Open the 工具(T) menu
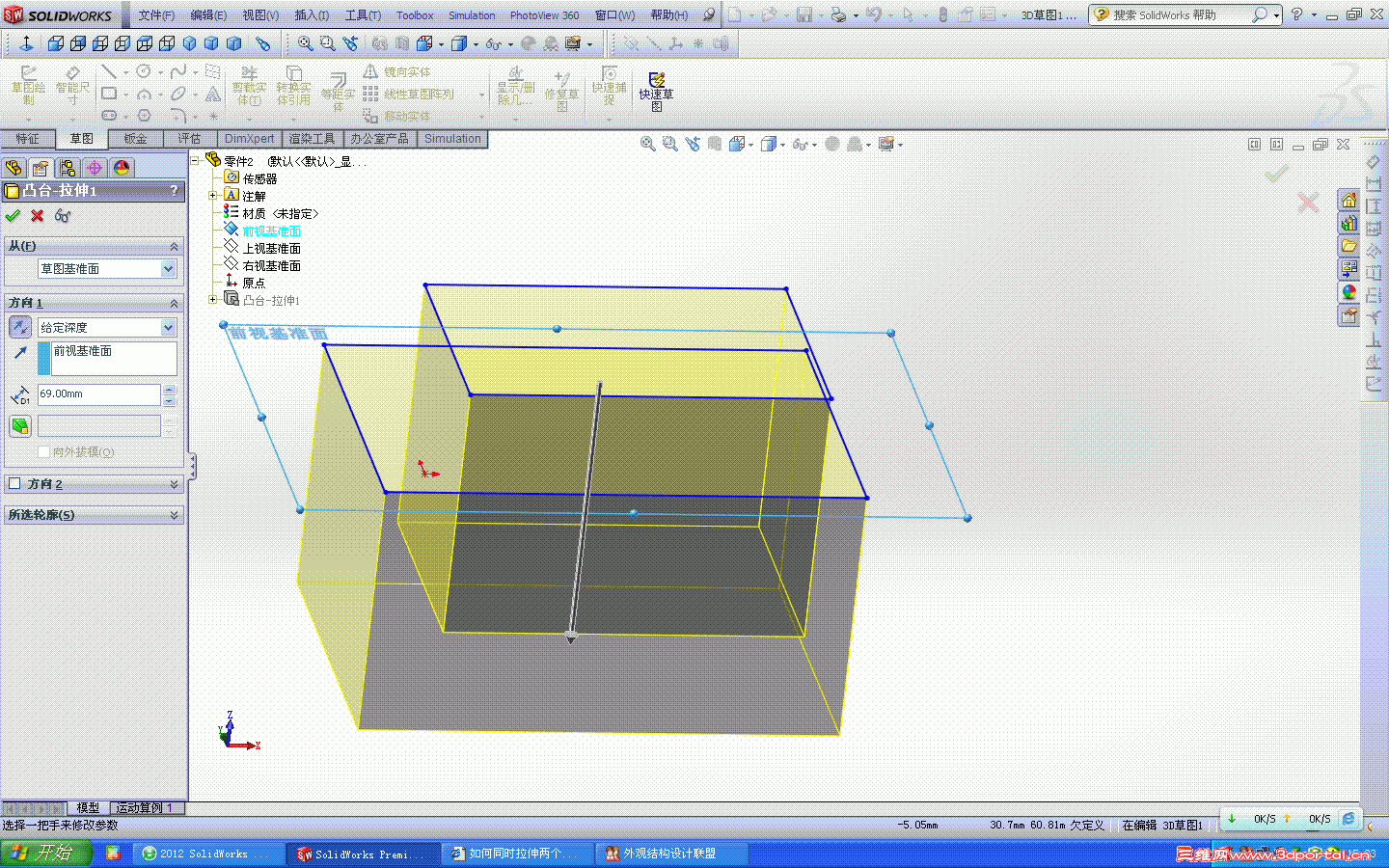 coord(363,15)
